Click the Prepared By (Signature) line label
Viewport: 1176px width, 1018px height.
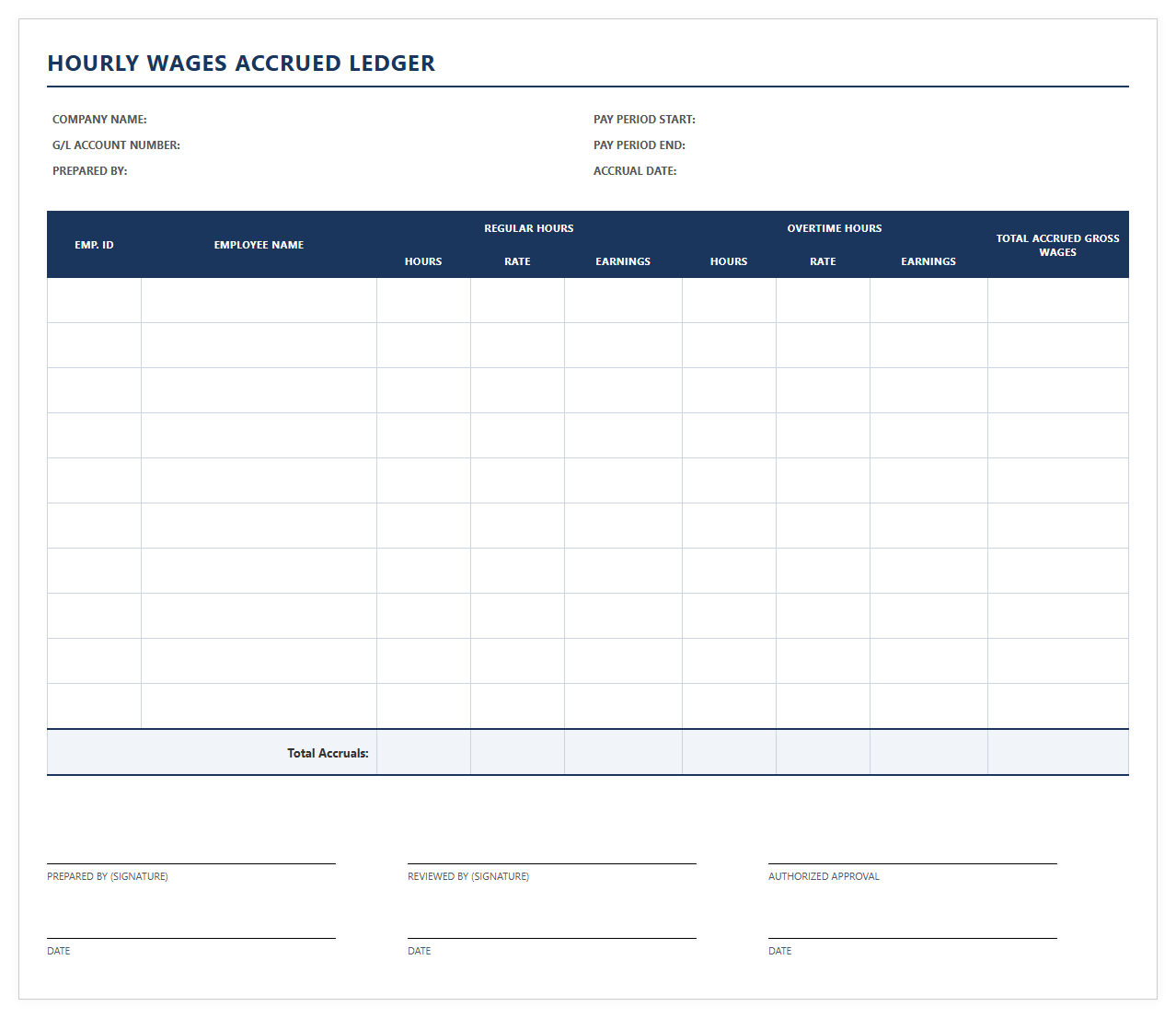pos(108,876)
